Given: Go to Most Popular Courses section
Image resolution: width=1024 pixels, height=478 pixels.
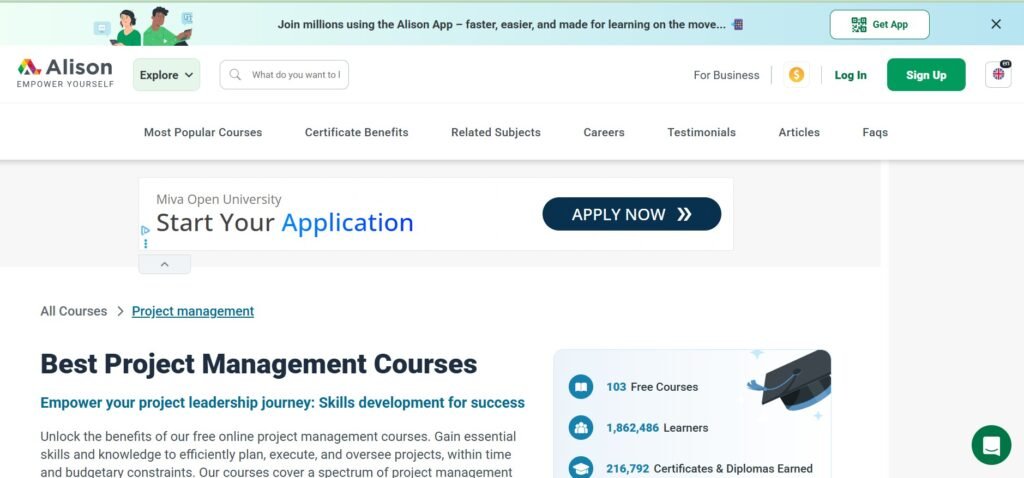Looking at the screenshot, I should click(x=203, y=132).
